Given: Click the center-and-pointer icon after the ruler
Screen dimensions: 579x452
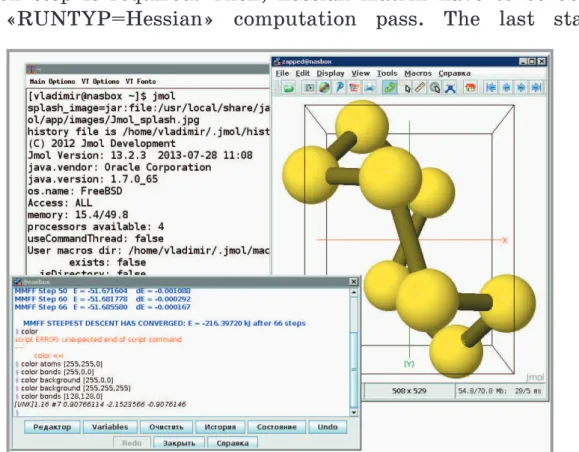Looking at the screenshot, I should [435, 88].
